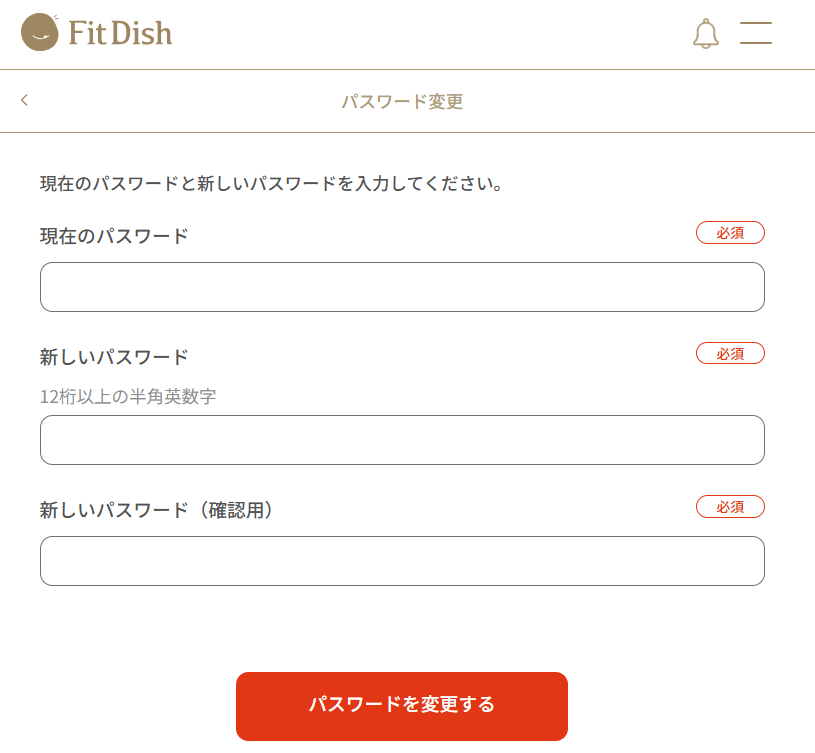Open the hamburger menu
The width and height of the screenshot is (815, 753).
click(756, 33)
